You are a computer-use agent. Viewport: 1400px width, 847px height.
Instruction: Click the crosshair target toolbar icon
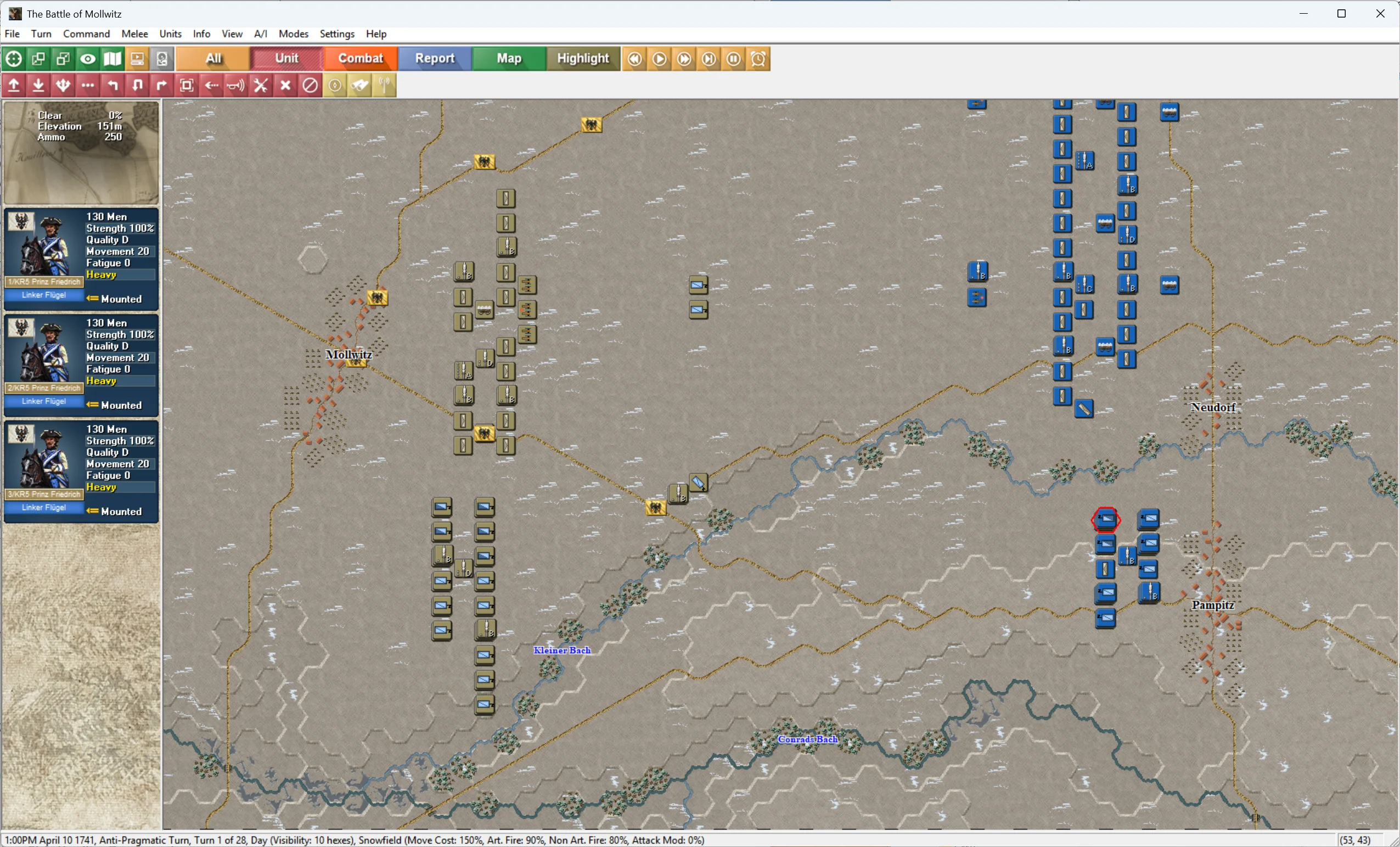tap(14, 59)
